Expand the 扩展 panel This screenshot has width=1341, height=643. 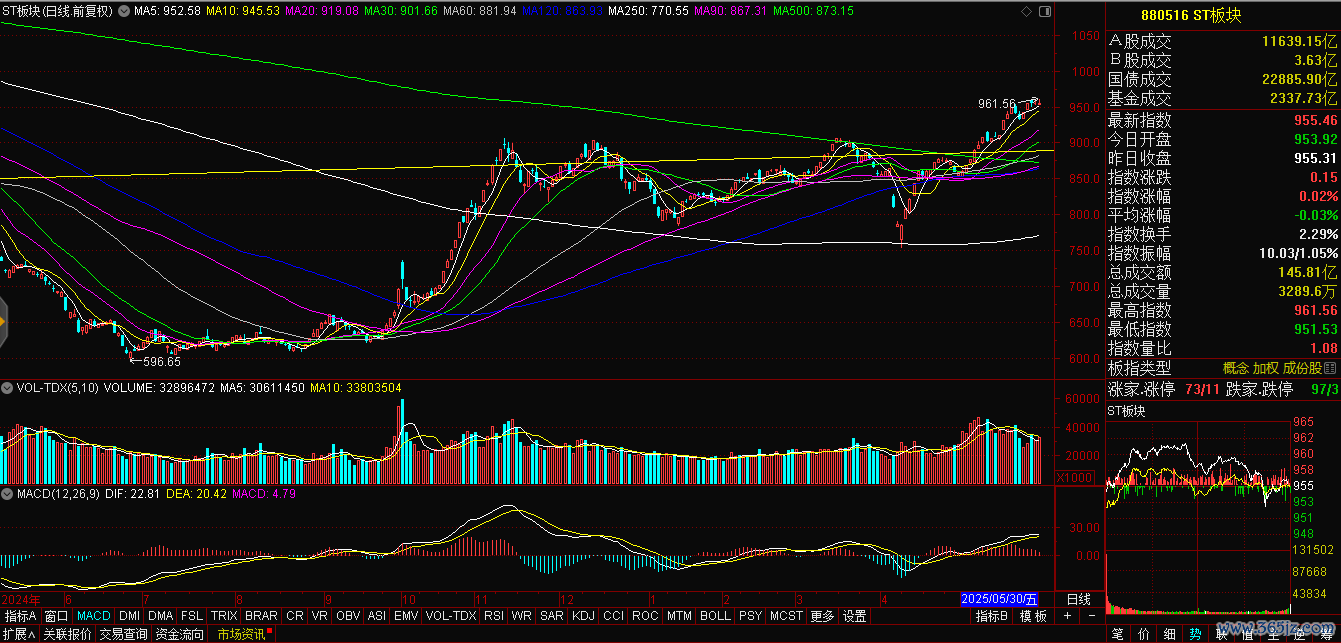coord(18,634)
